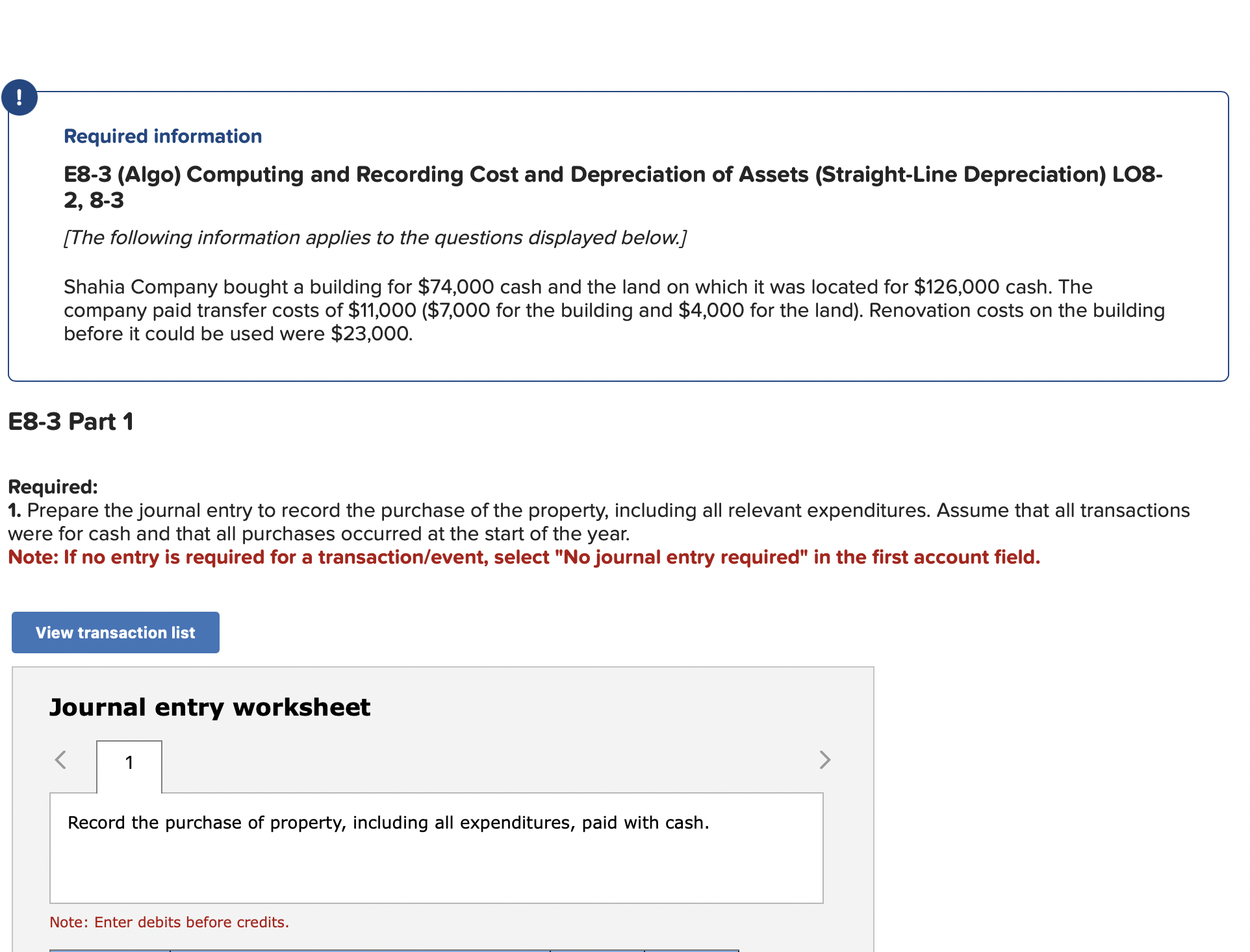Click the left navigation chevron in the worksheet
Viewport: 1250px width, 952px height.
61,760
